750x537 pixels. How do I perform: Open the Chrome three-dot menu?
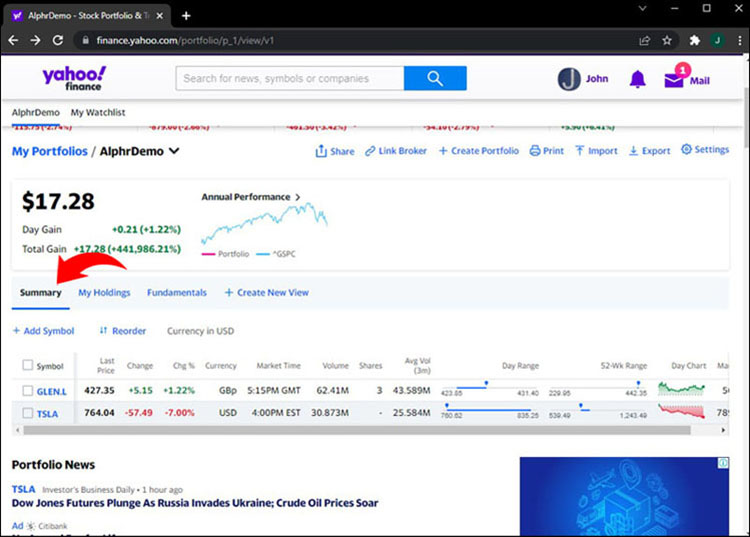click(x=739, y=41)
